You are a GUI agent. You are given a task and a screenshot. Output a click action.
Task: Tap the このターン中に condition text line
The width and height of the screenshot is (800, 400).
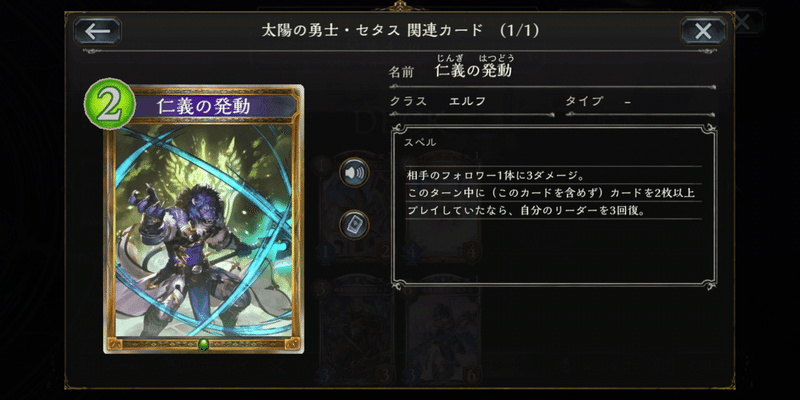point(551,193)
